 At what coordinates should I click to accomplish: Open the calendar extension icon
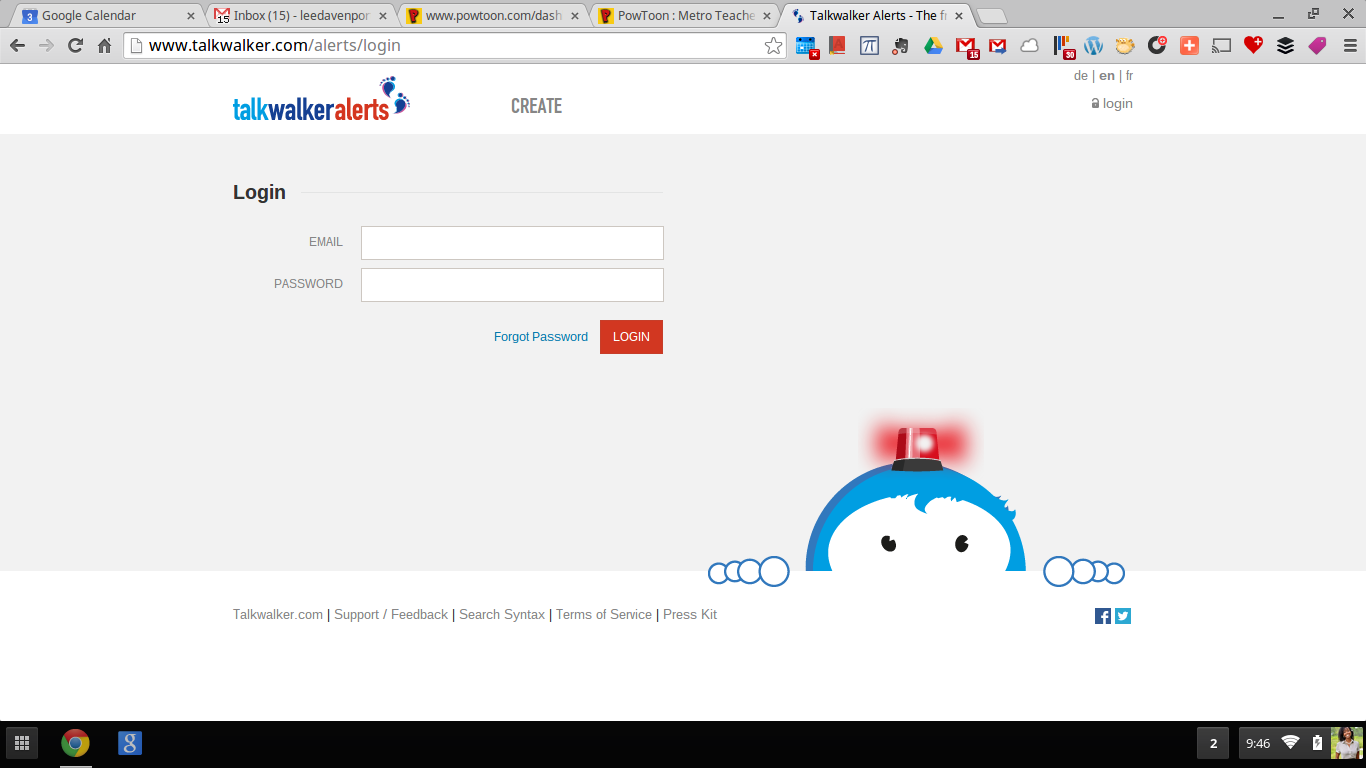(x=806, y=46)
